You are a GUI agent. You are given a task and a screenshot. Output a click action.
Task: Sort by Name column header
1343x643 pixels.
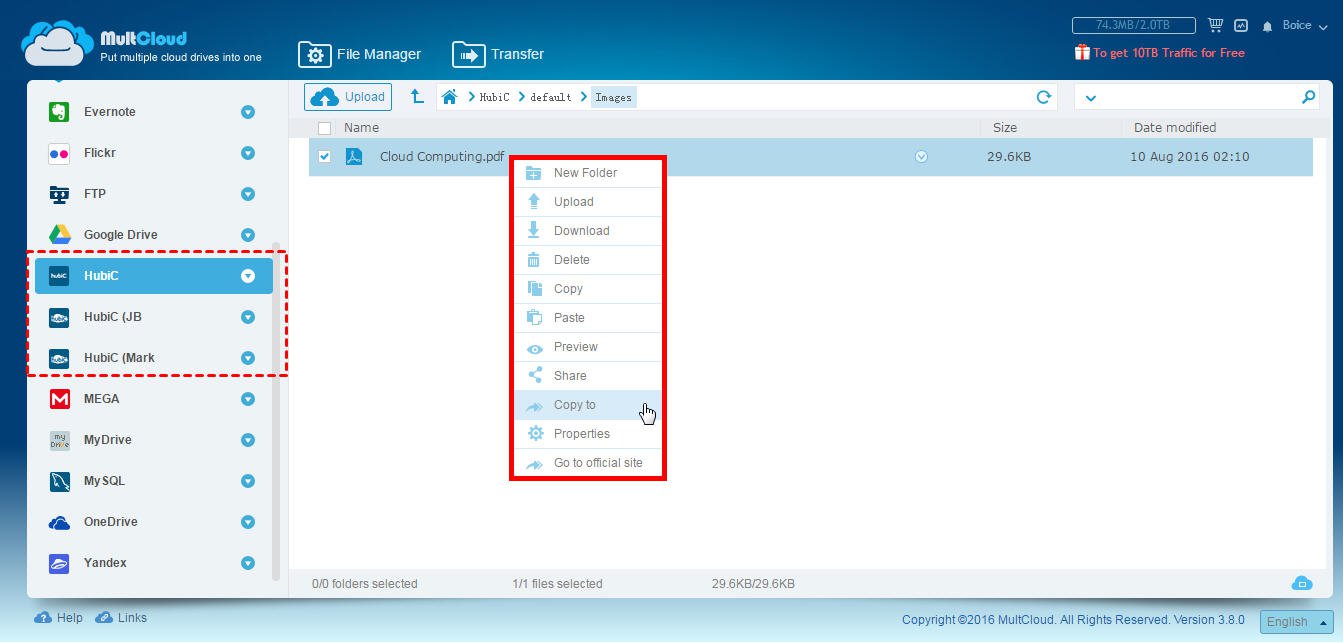point(361,128)
